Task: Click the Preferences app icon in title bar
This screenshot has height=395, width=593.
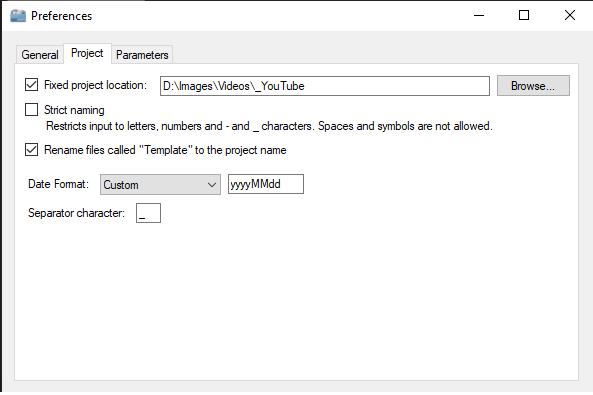Action: 18,16
